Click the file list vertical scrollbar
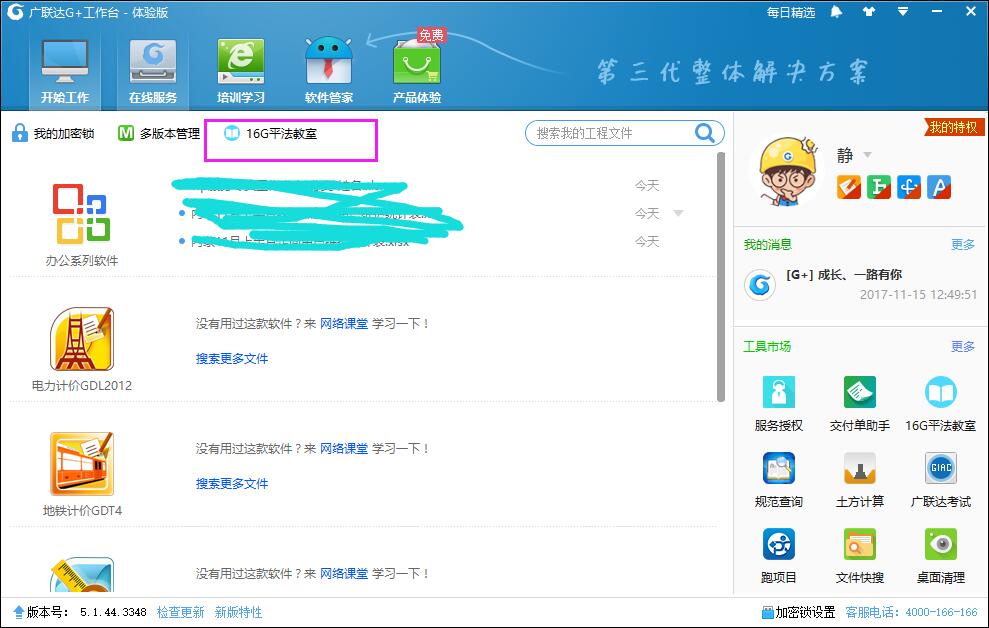 [x=721, y=276]
